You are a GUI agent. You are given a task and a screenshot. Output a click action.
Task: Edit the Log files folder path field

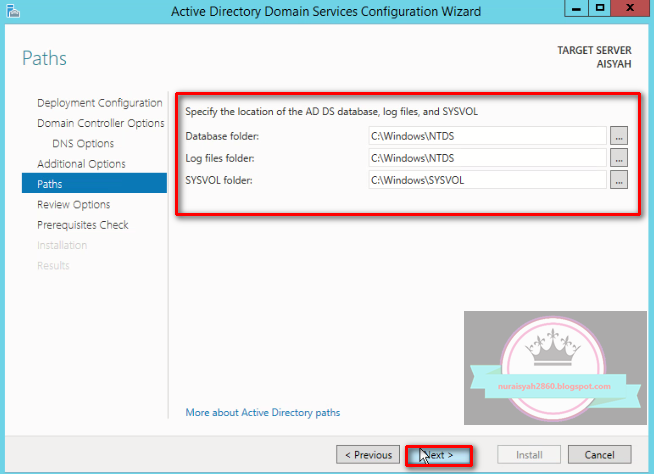487,158
